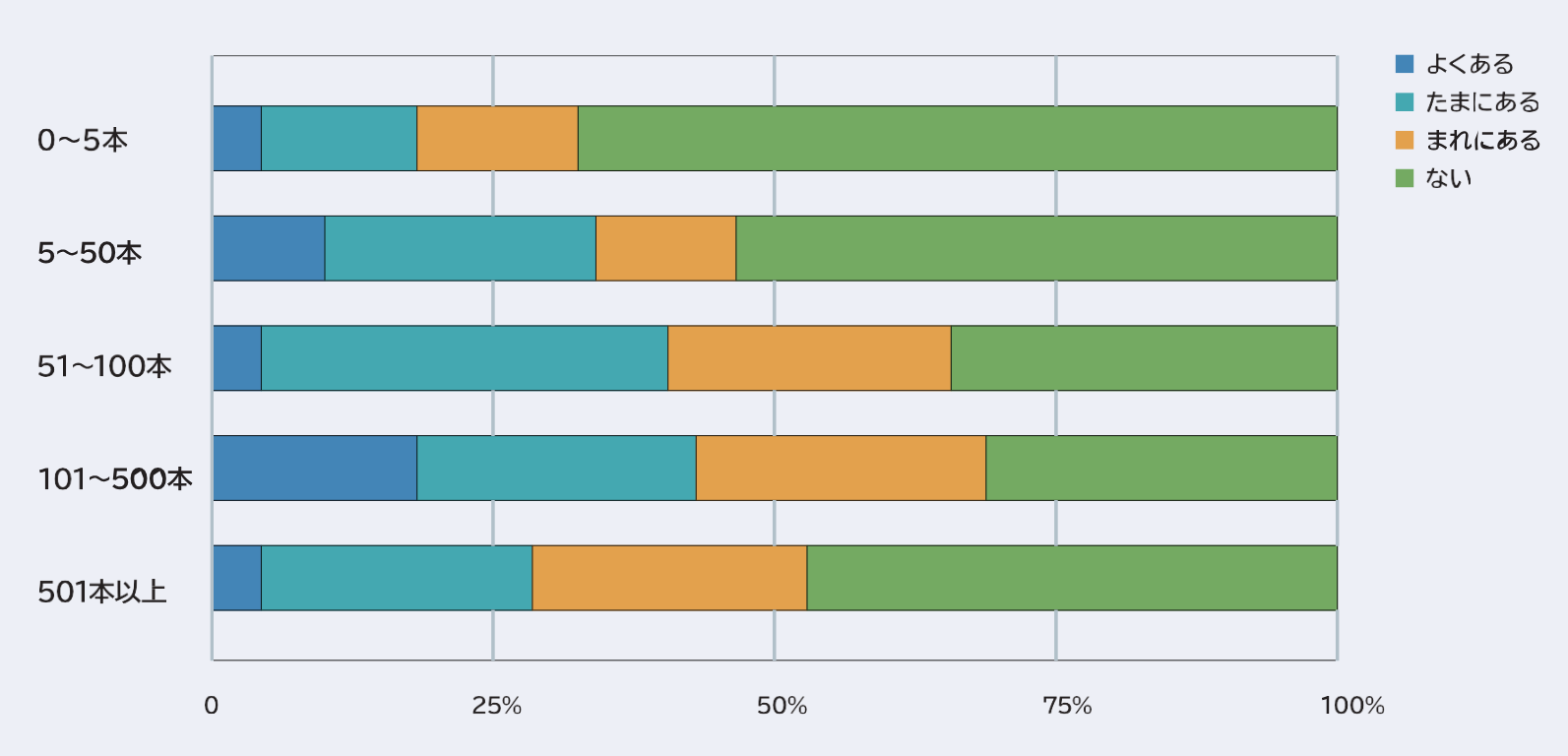Select the たまにある legend text label
Viewport: 1568px width, 756px height.
(1482, 102)
